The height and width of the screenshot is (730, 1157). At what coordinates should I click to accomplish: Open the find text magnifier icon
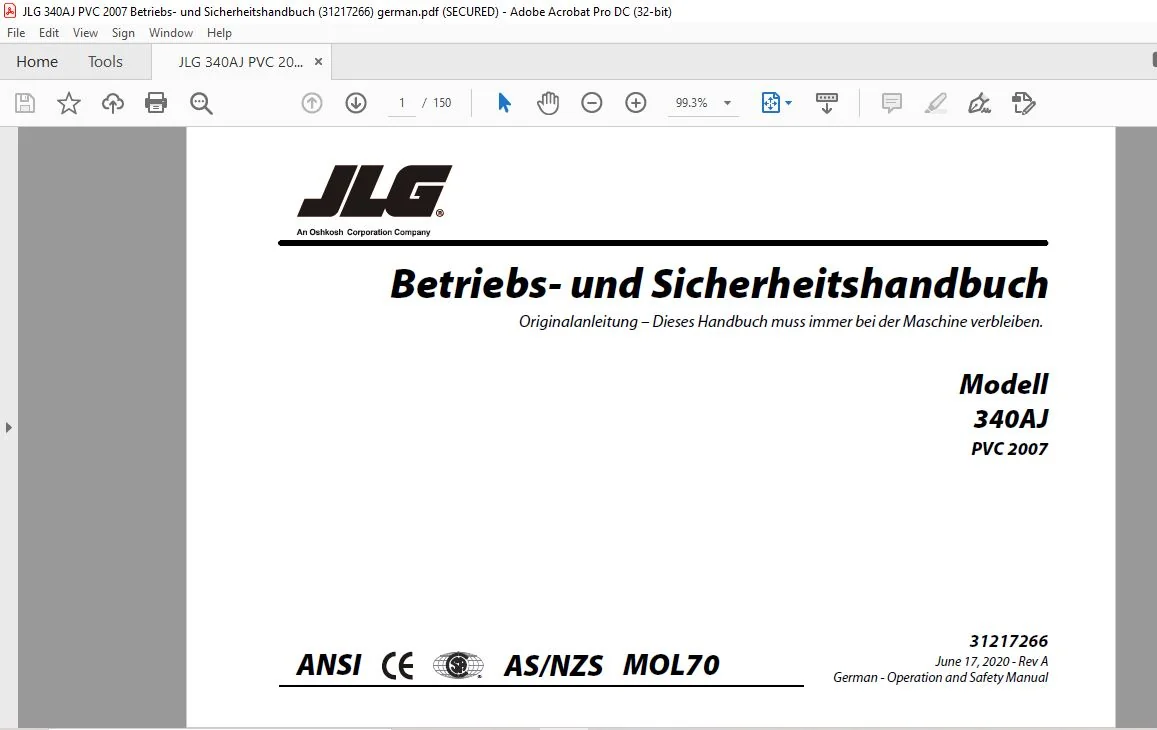coord(201,103)
